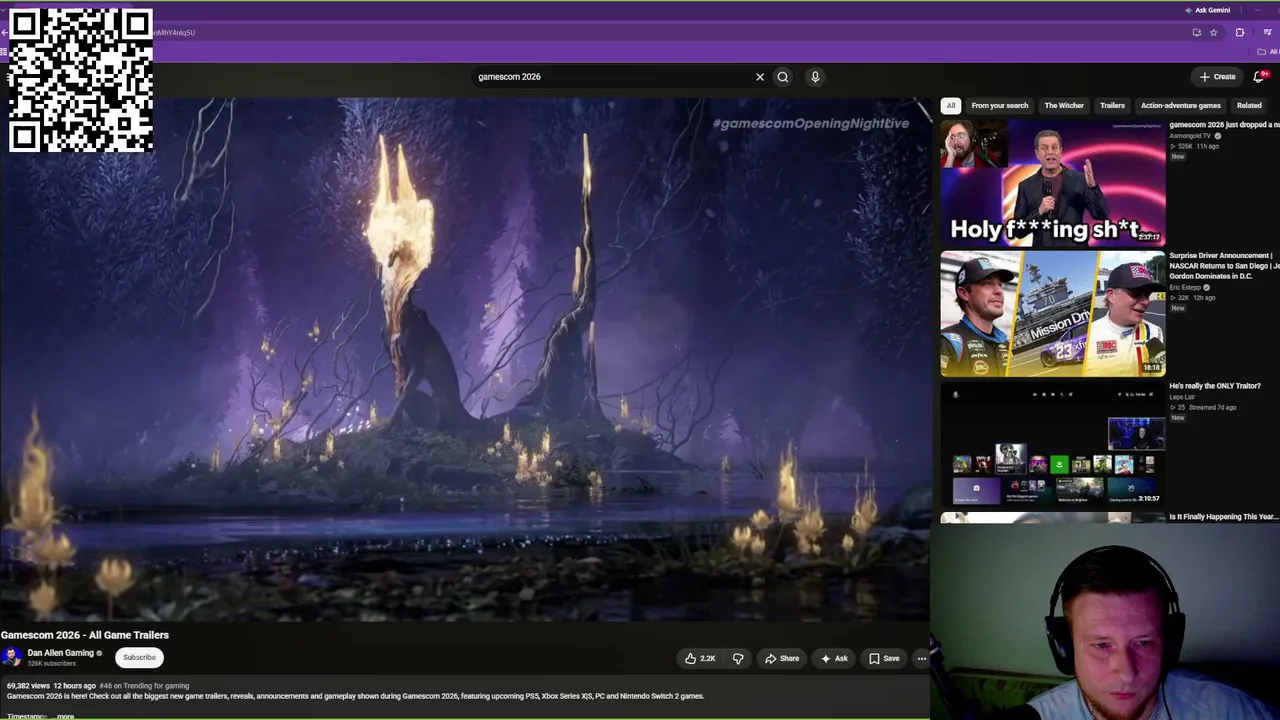Open 'gamescom 2026 just dropped' video title

[1224, 125]
